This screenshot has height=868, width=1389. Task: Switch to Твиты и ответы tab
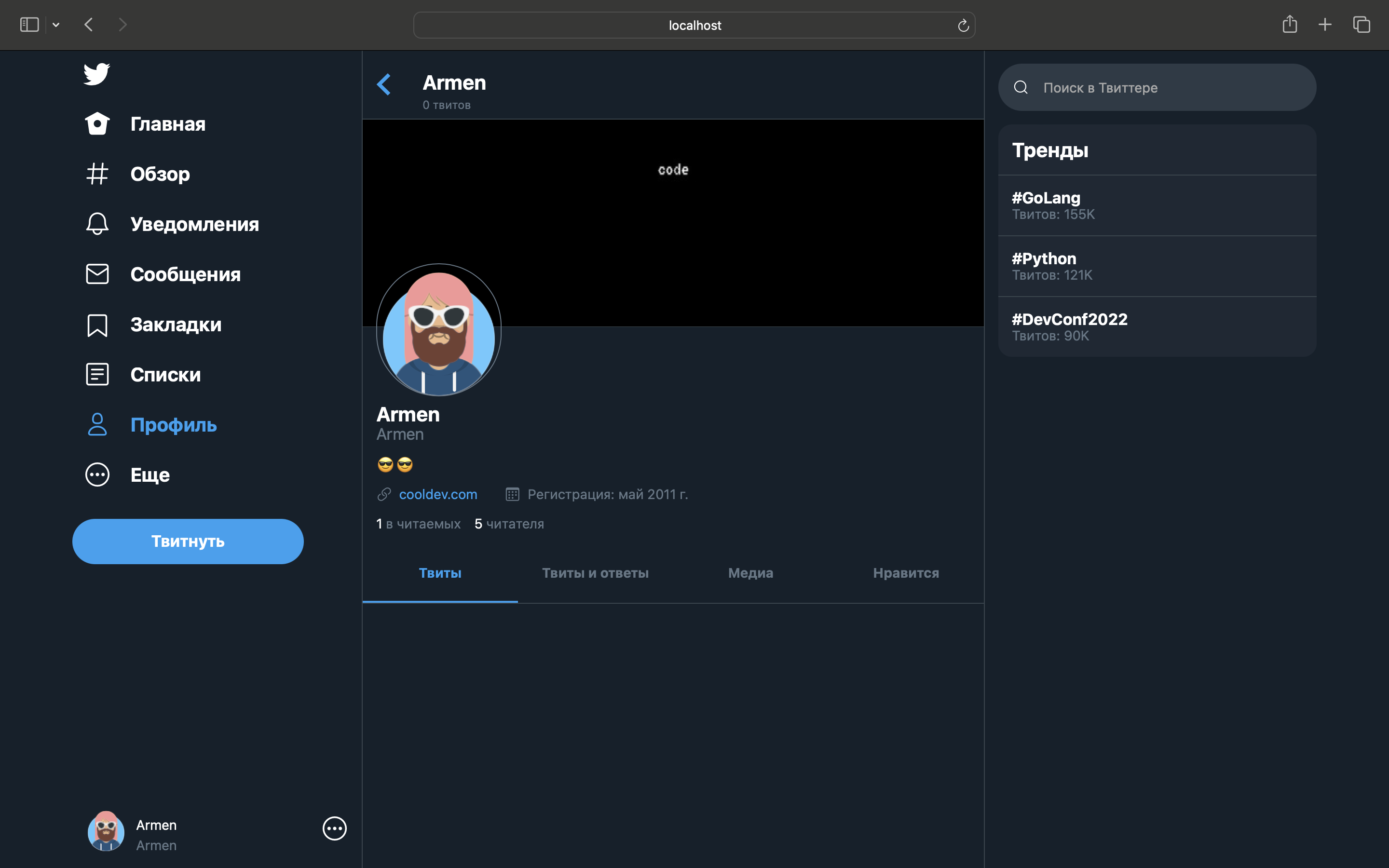(x=595, y=573)
